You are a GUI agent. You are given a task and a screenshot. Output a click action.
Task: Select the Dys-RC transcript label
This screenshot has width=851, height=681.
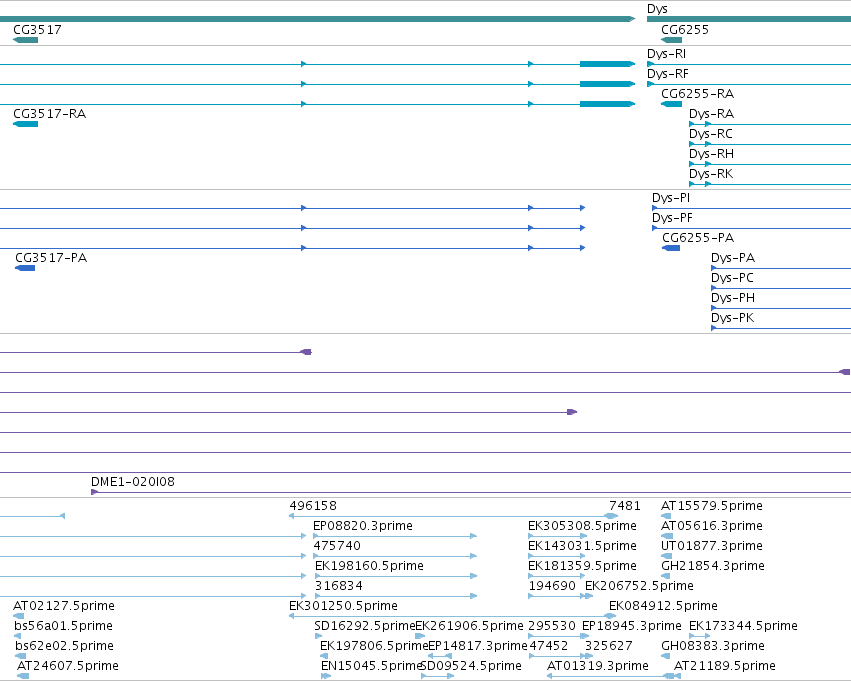coord(711,134)
